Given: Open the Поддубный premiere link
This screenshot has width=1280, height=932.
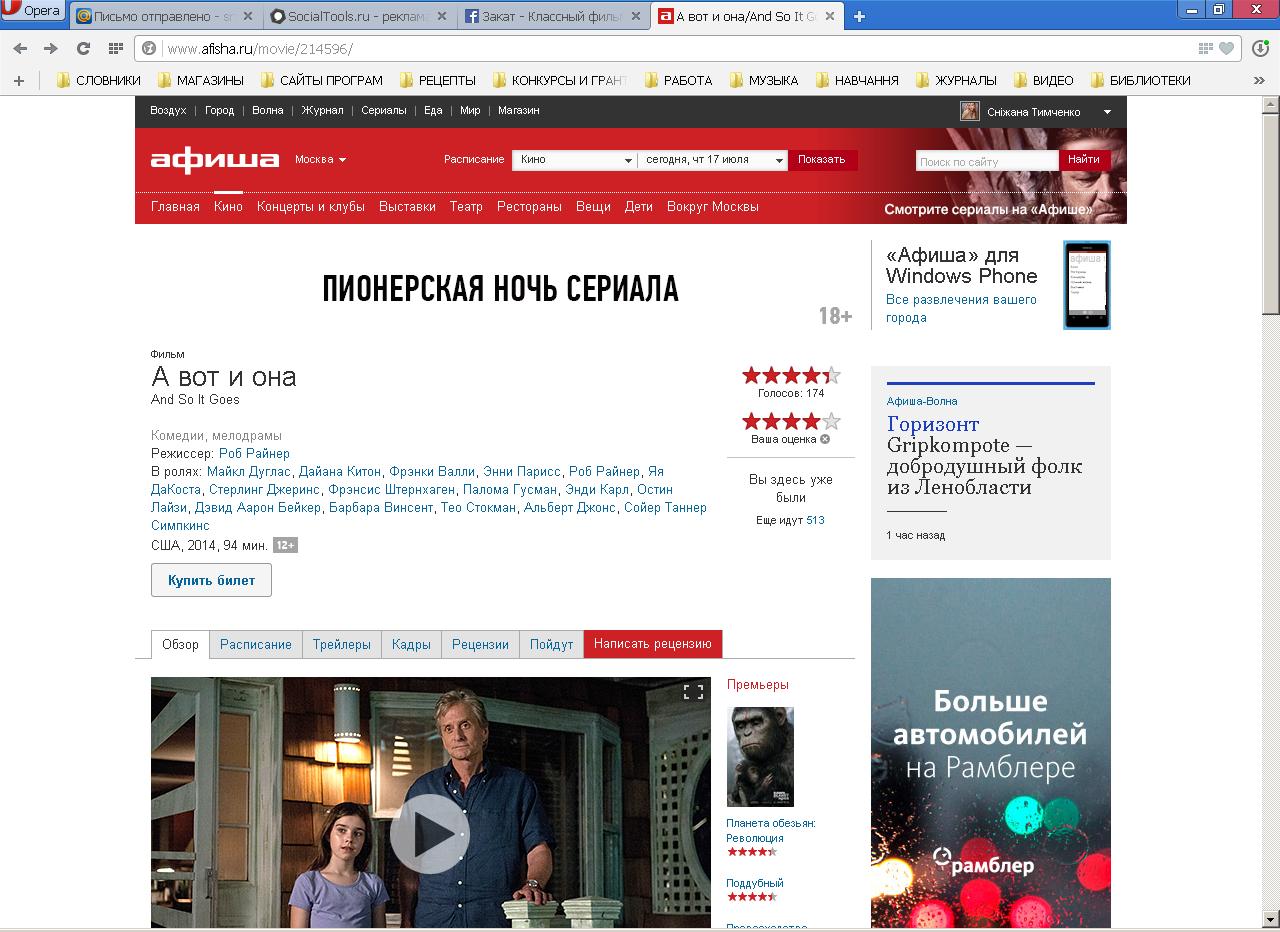Looking at the screenshot, I should coord(755,883).
